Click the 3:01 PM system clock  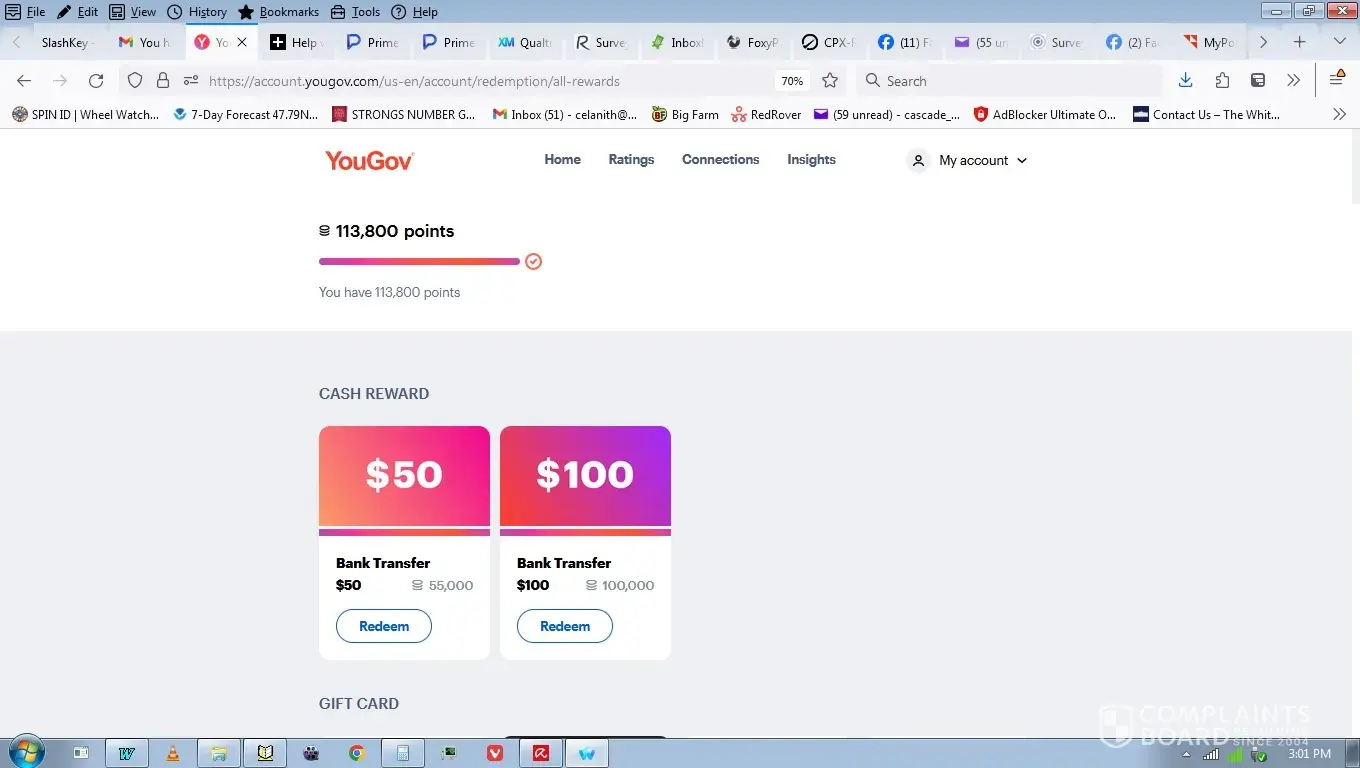(x=1309, y=754)
